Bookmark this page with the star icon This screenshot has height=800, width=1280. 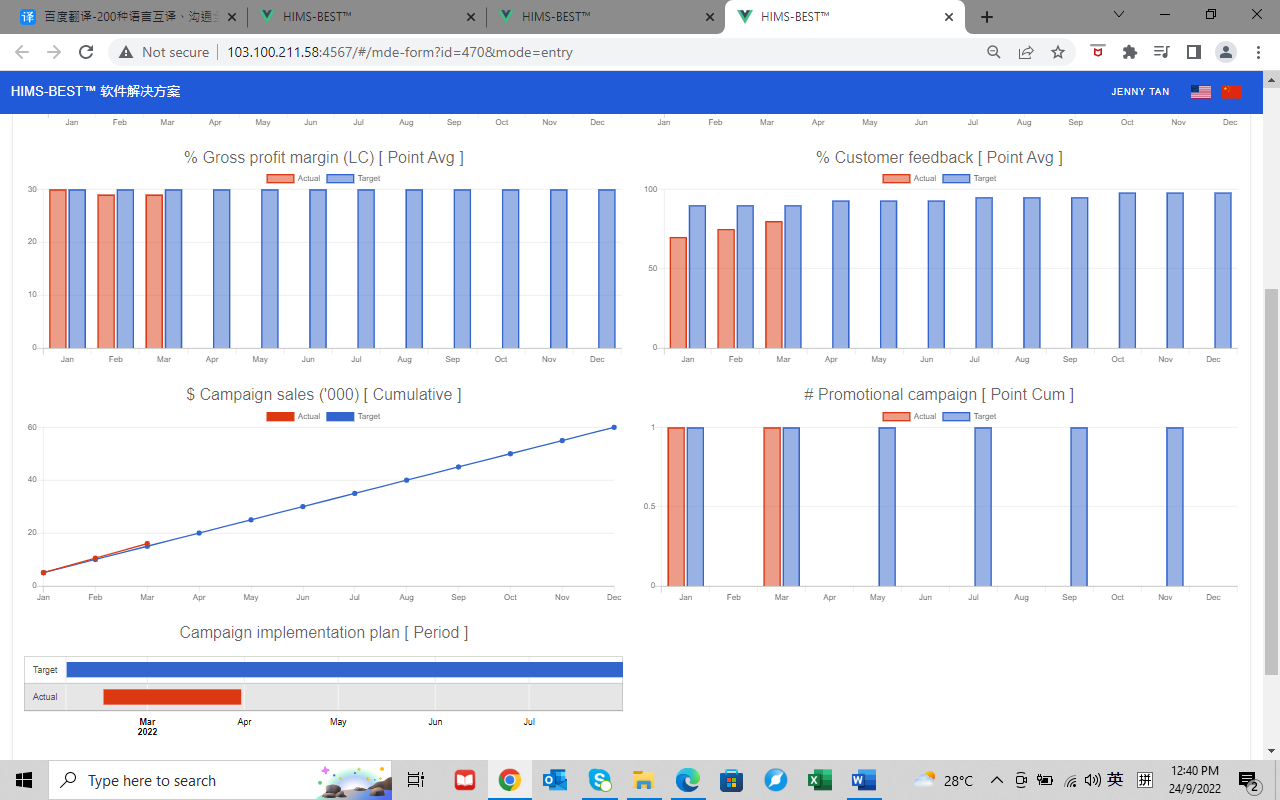(x=1057, y=52)
